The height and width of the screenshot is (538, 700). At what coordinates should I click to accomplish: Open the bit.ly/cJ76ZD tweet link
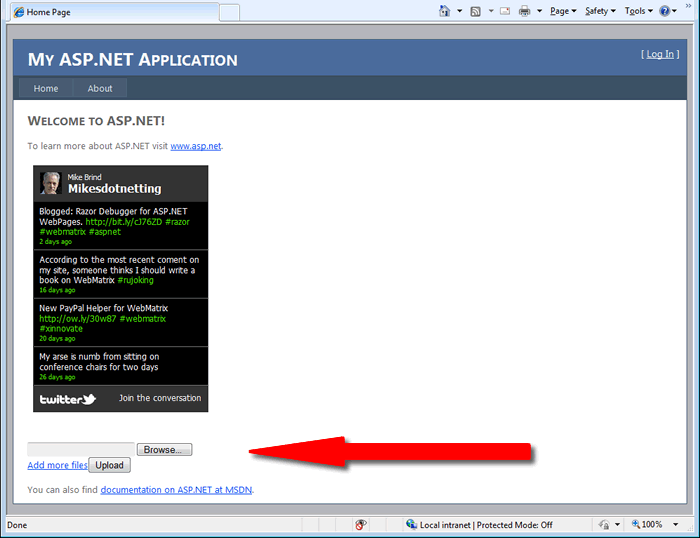124,222
